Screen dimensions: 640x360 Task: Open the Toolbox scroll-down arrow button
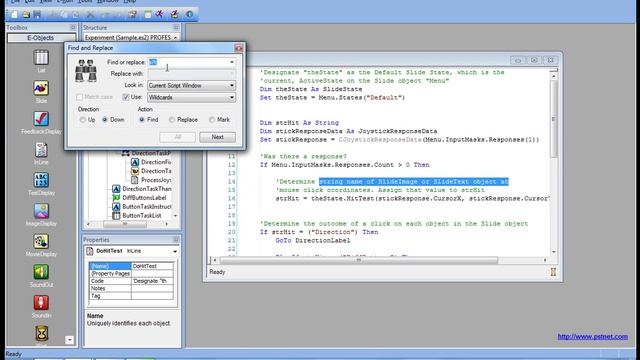tap(69, 340)
